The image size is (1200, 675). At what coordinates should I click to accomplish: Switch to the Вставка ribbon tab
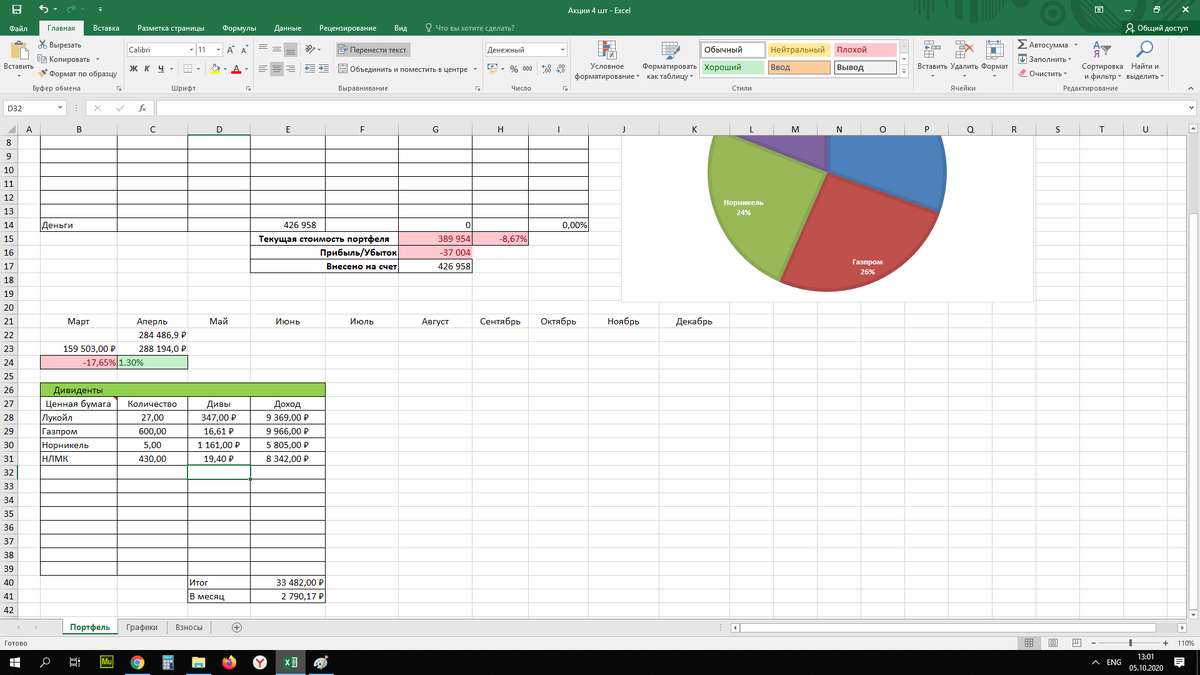106,28
